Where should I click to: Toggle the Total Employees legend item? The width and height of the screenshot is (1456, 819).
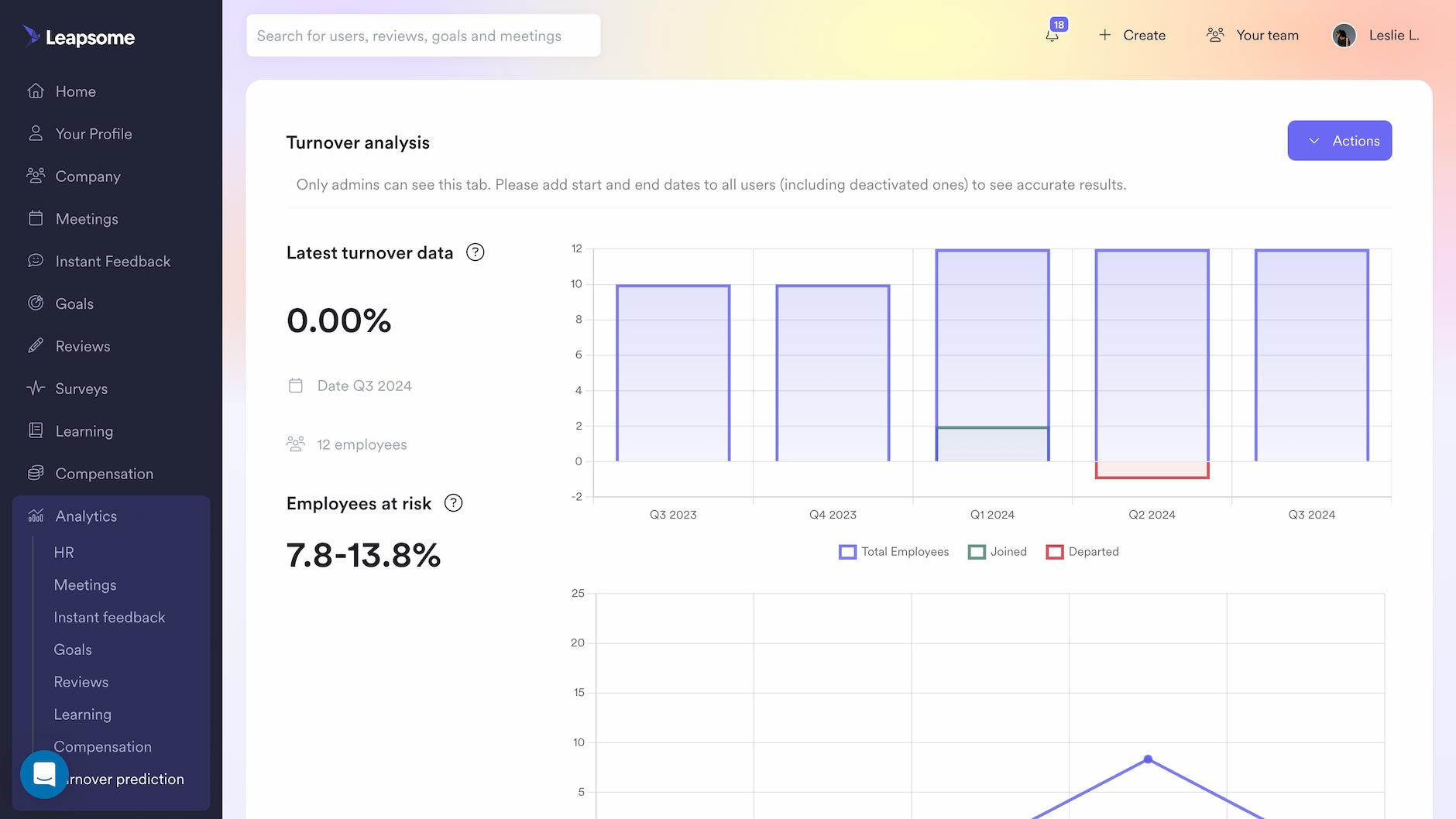[893, 551]
